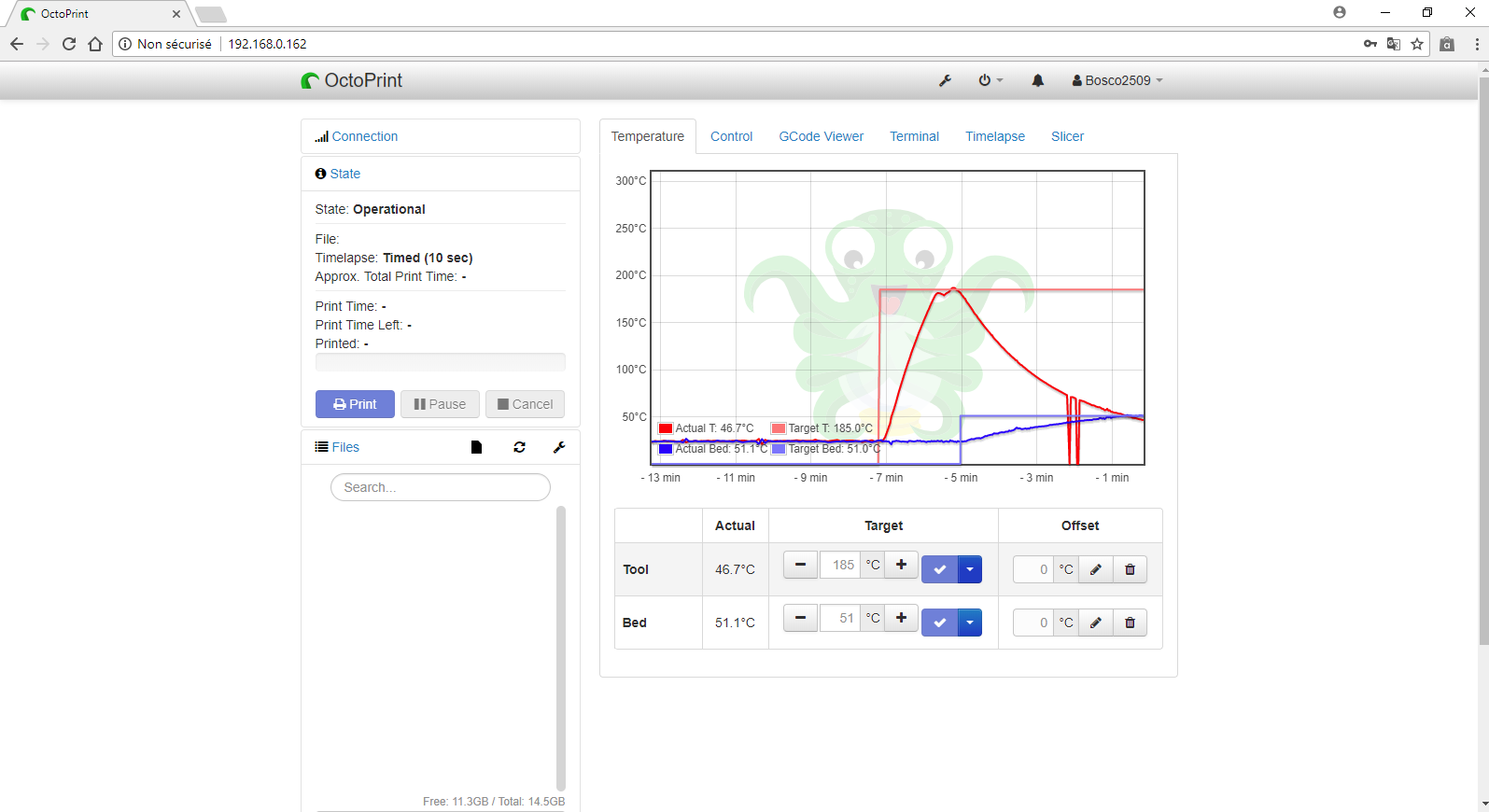Open saved passwords key icon
1489x812 pixels.
click(1370, 44)
